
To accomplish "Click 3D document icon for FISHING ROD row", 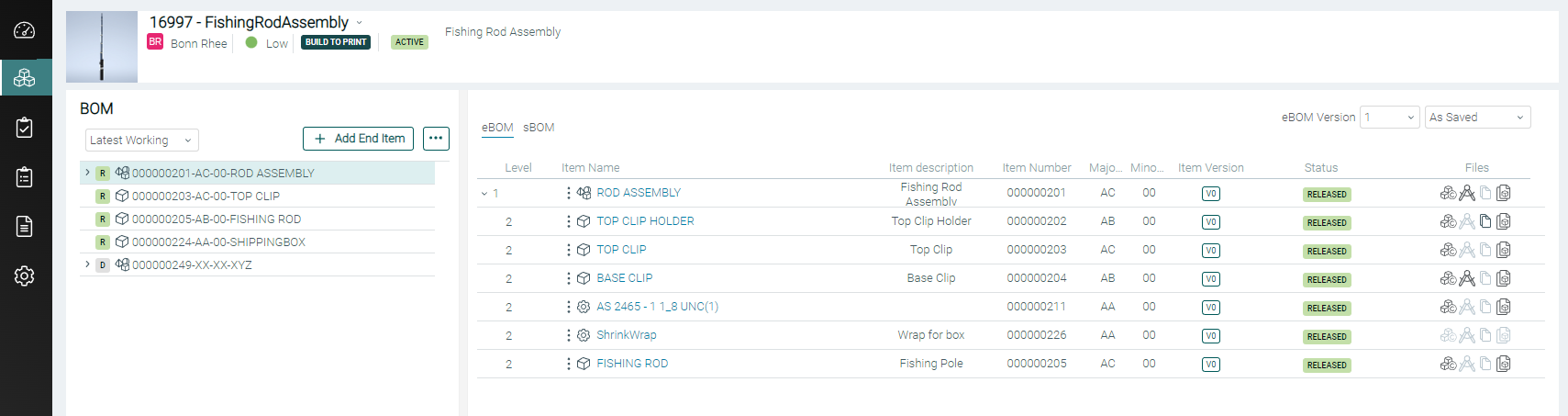I will coord(1504,364).
